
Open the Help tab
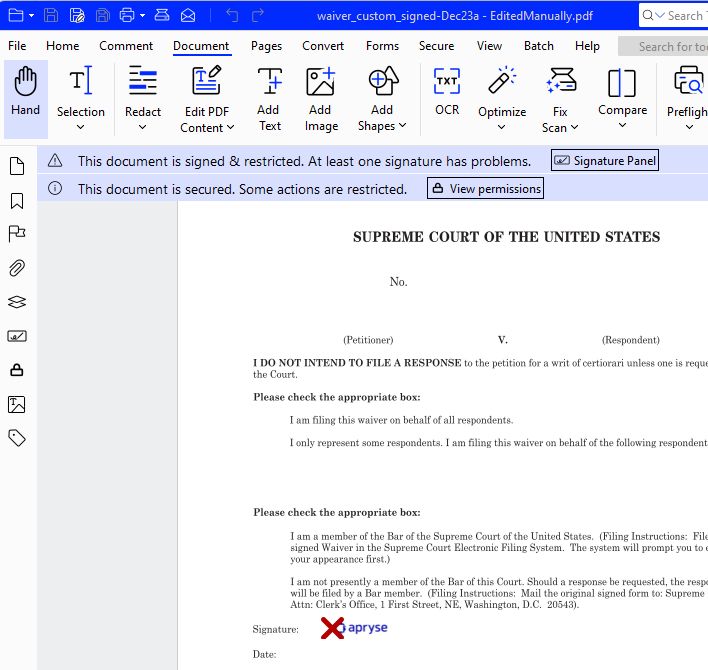pos(587,46)
